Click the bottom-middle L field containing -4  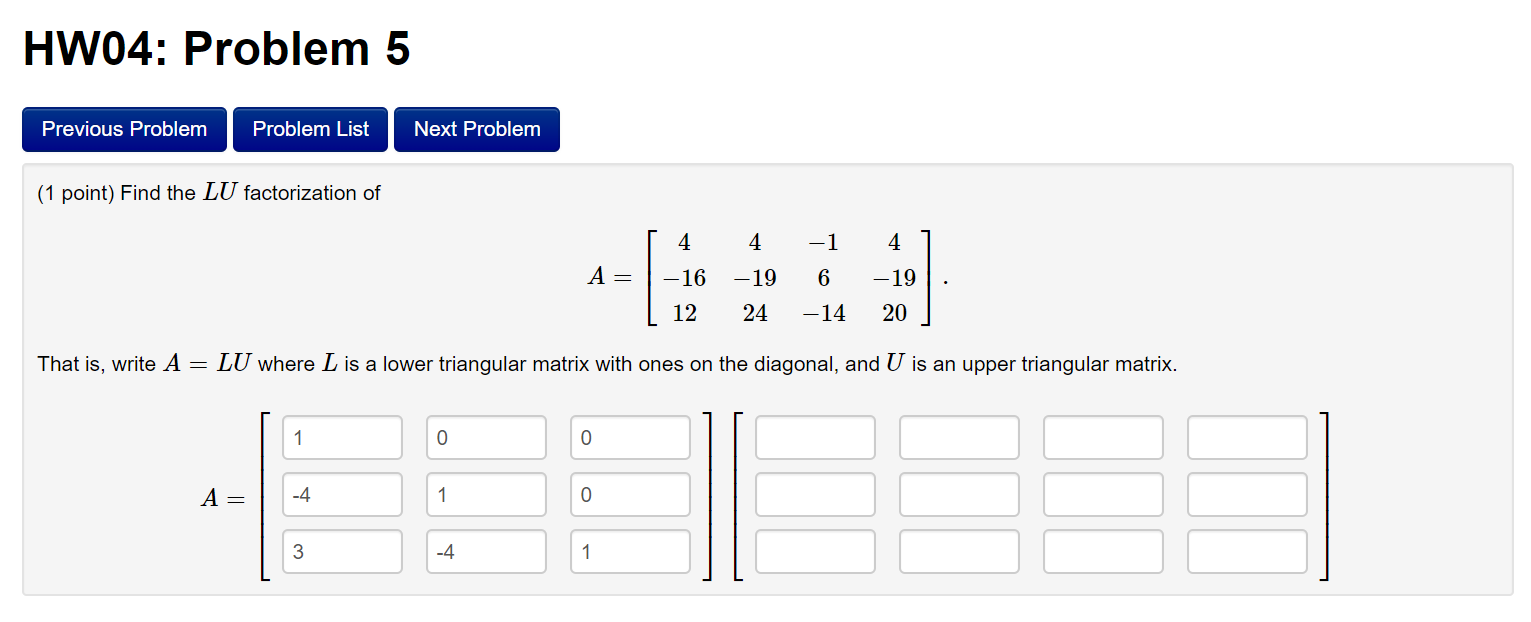click(x=486, y=551)
